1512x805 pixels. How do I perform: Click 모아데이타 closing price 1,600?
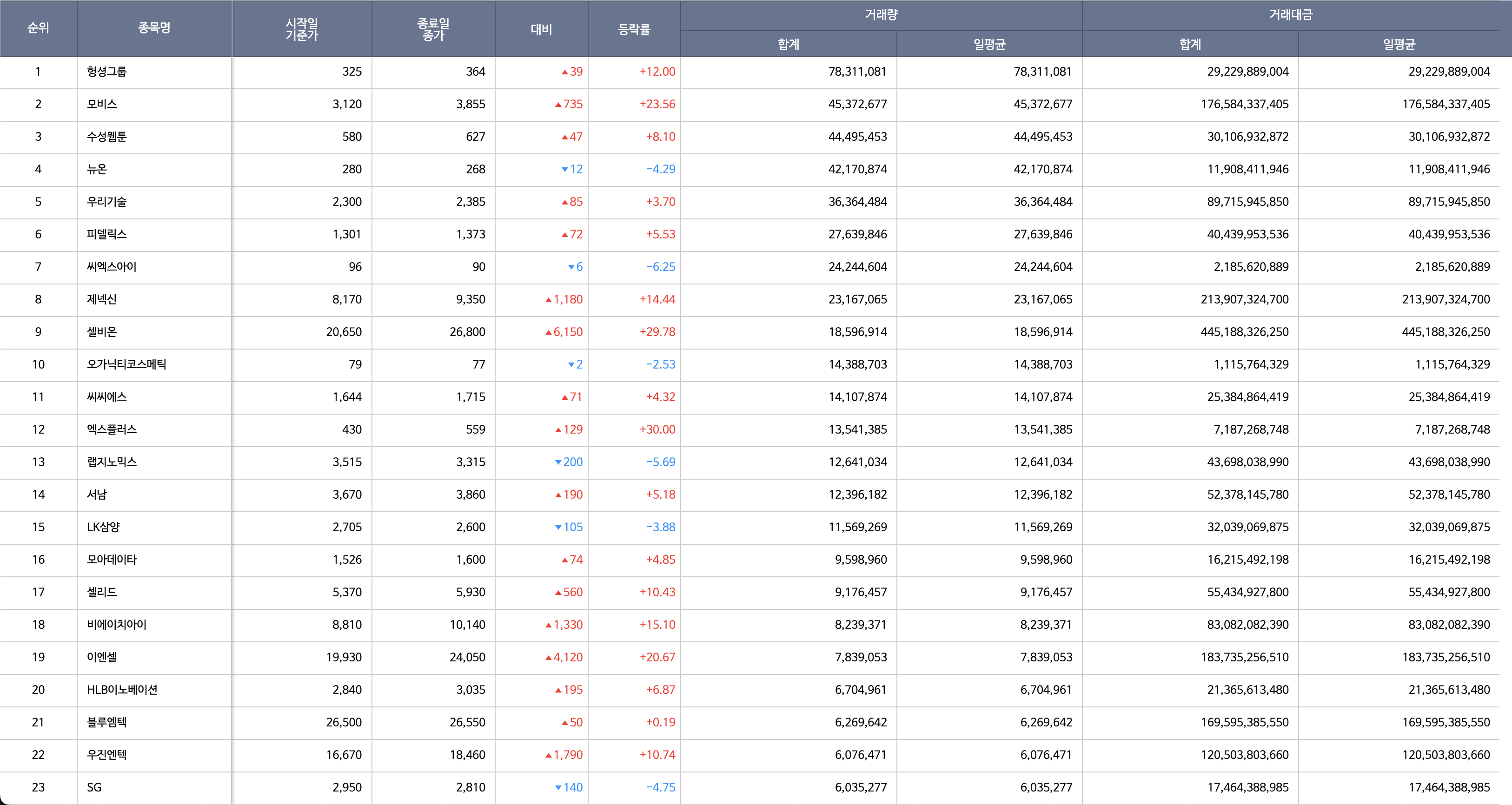click(471, 560)
